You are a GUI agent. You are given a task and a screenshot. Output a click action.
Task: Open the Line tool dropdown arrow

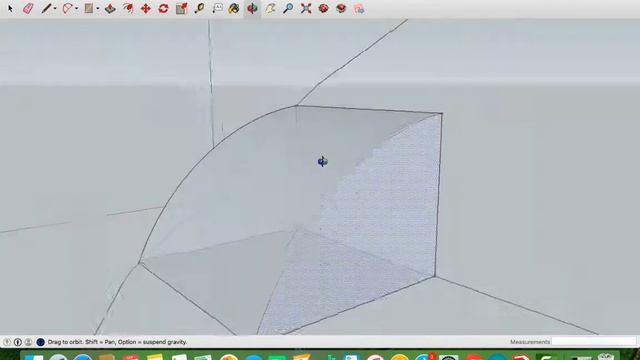(55, 9)
